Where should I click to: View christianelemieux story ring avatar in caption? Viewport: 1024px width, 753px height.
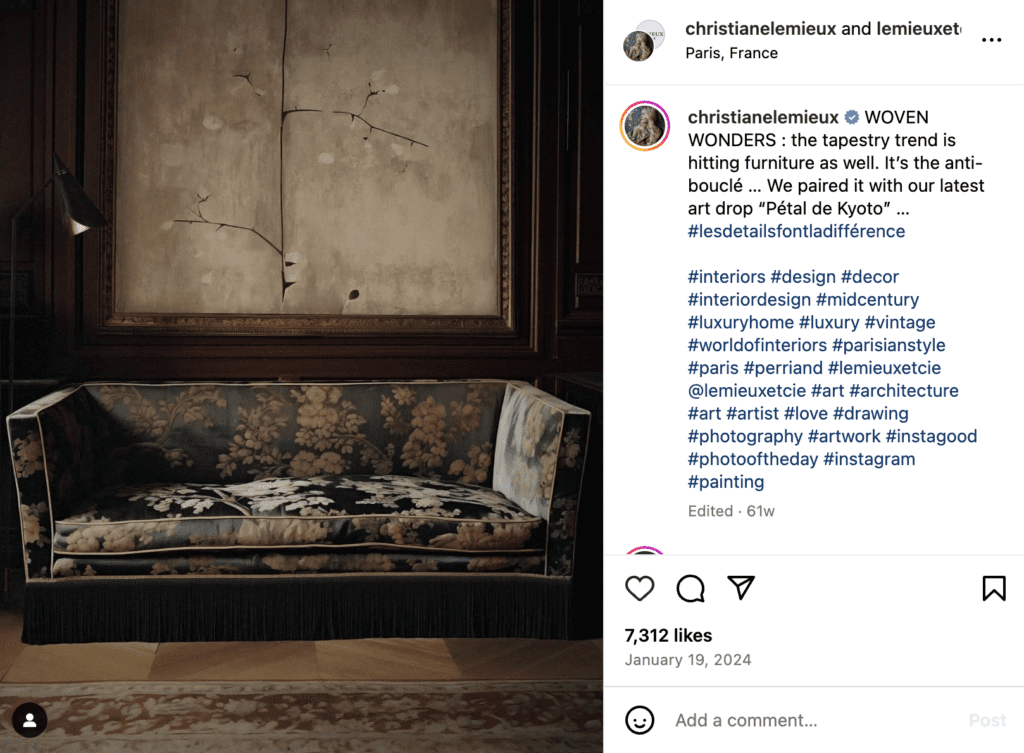[645, 126]
